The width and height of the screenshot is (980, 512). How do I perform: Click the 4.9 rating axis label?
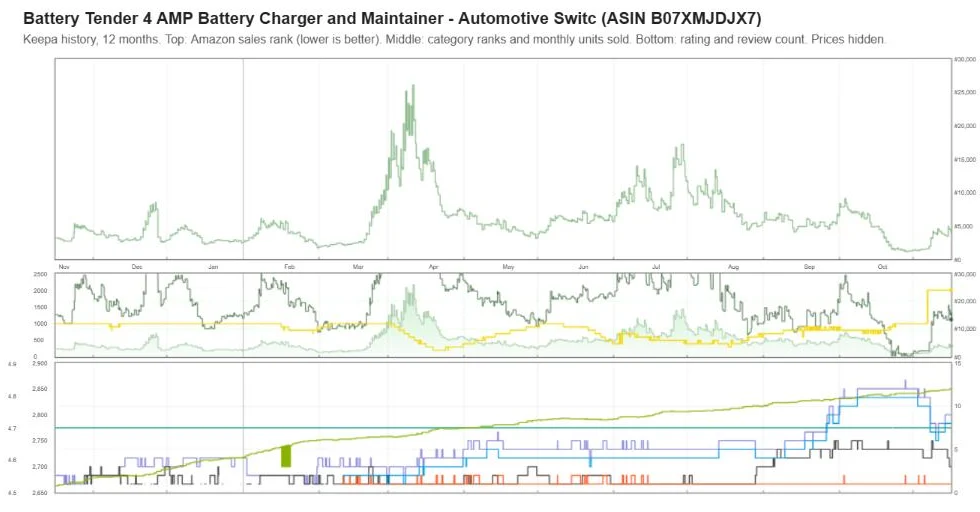pyautogui.click(x=12, y=364)
